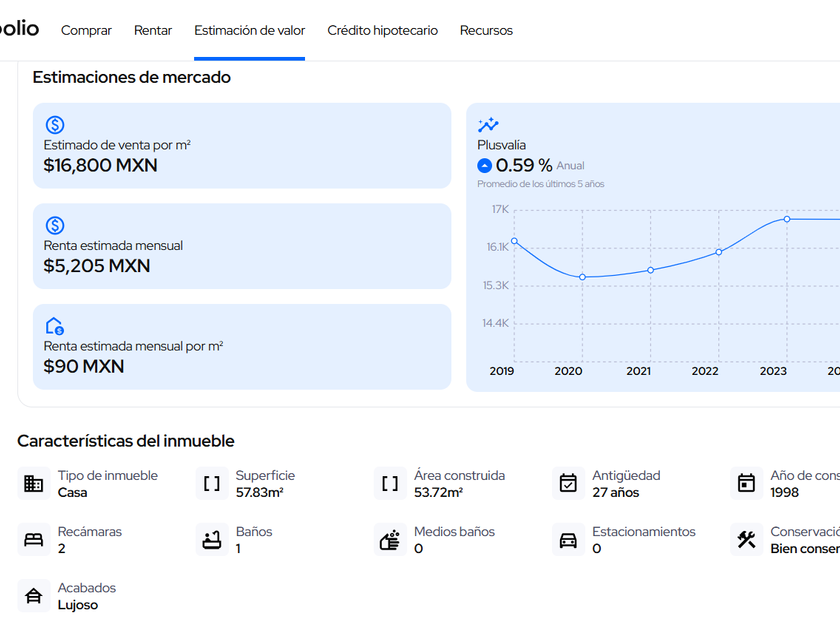Screen dimensions: 840x630
Task: Open the Comprar menu item
Action: tap(86, 31)
